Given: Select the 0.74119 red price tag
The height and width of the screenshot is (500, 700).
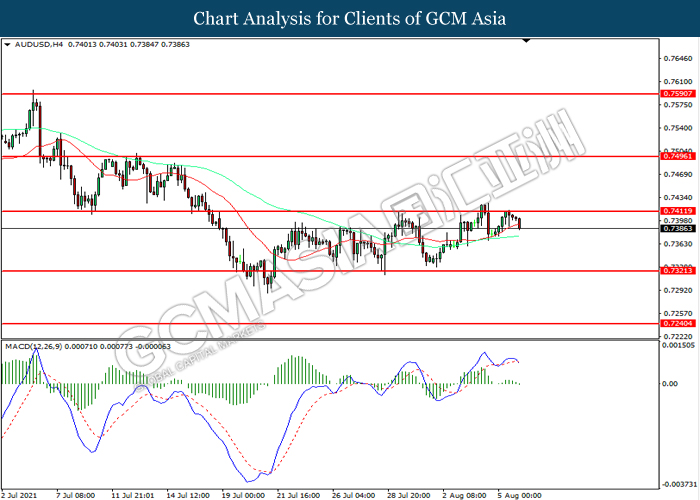Looking at the screenshot, I should [677, 211].
